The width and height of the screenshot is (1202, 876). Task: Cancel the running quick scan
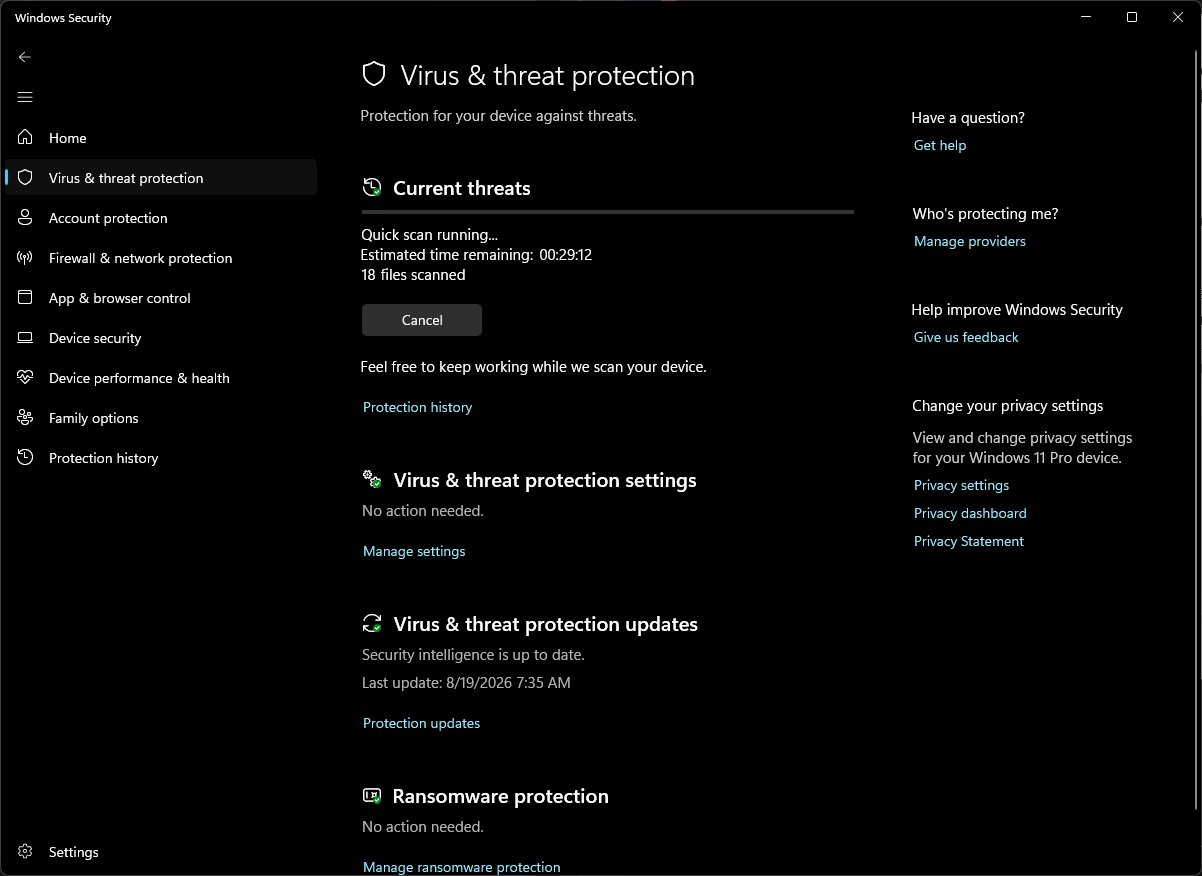[x=422, y=320]
